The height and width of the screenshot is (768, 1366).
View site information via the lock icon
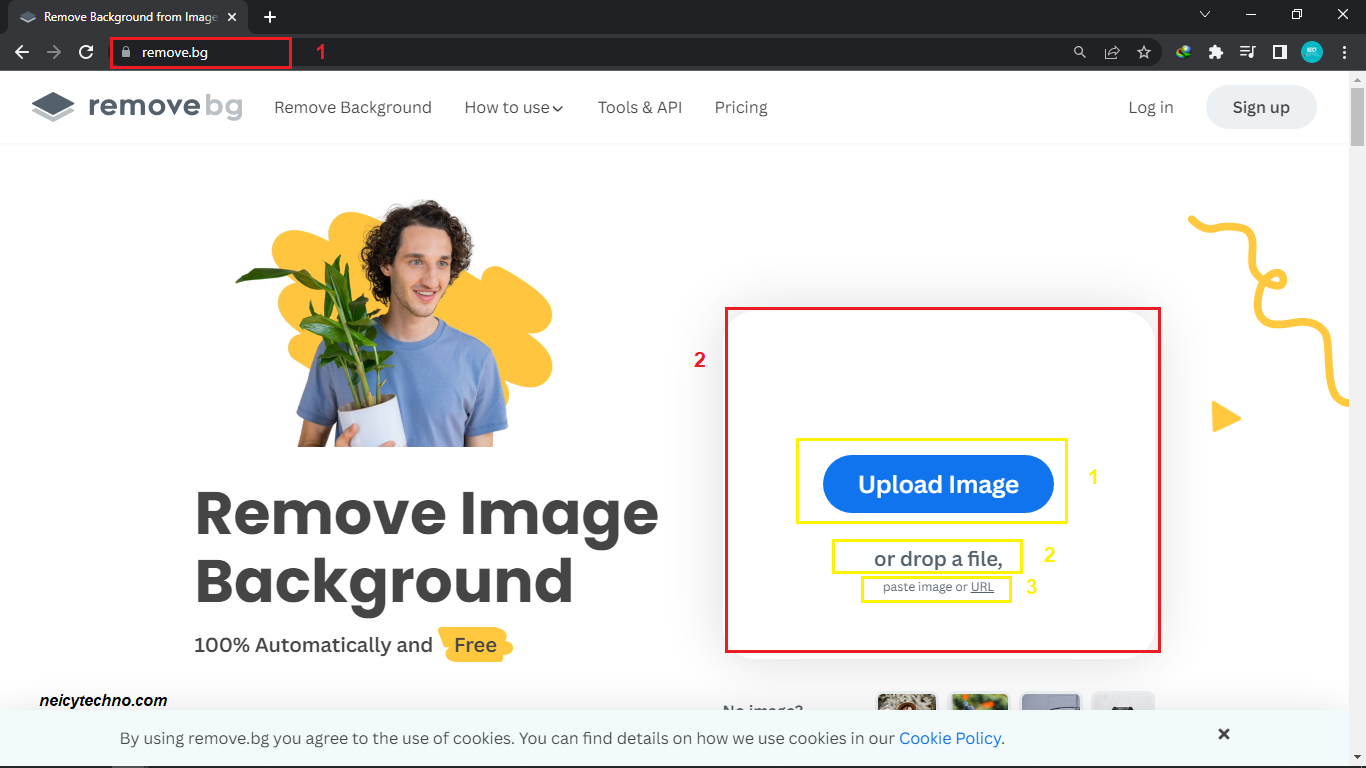[126, 52]
